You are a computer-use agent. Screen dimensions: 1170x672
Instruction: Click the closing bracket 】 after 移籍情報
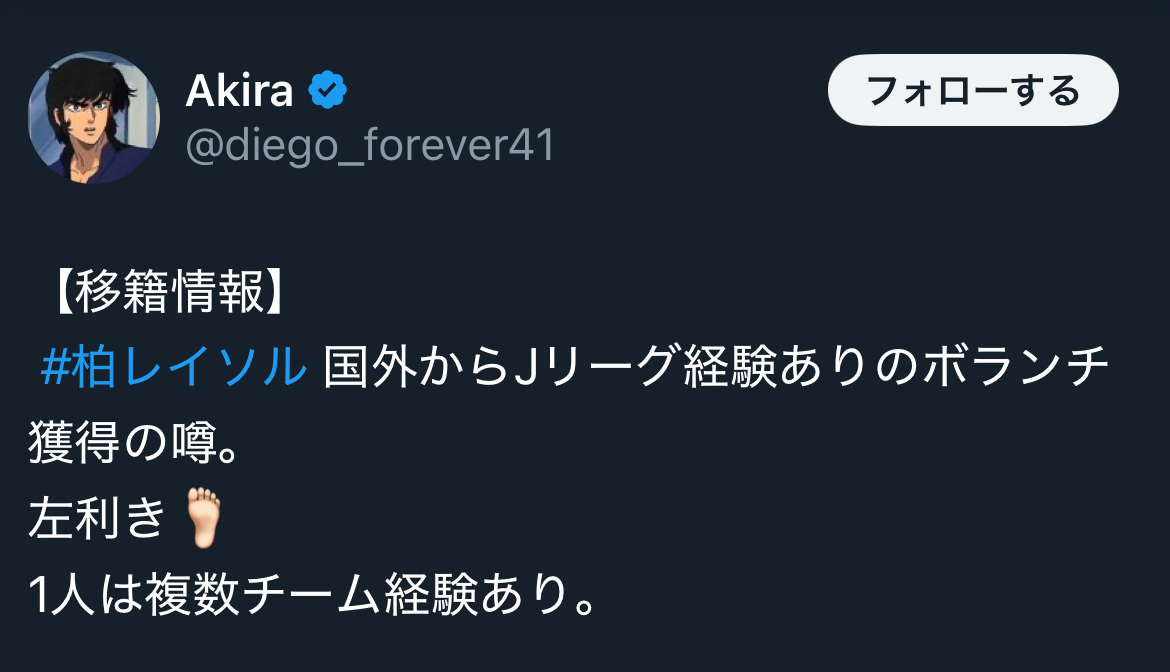click(x=275, y=291)
